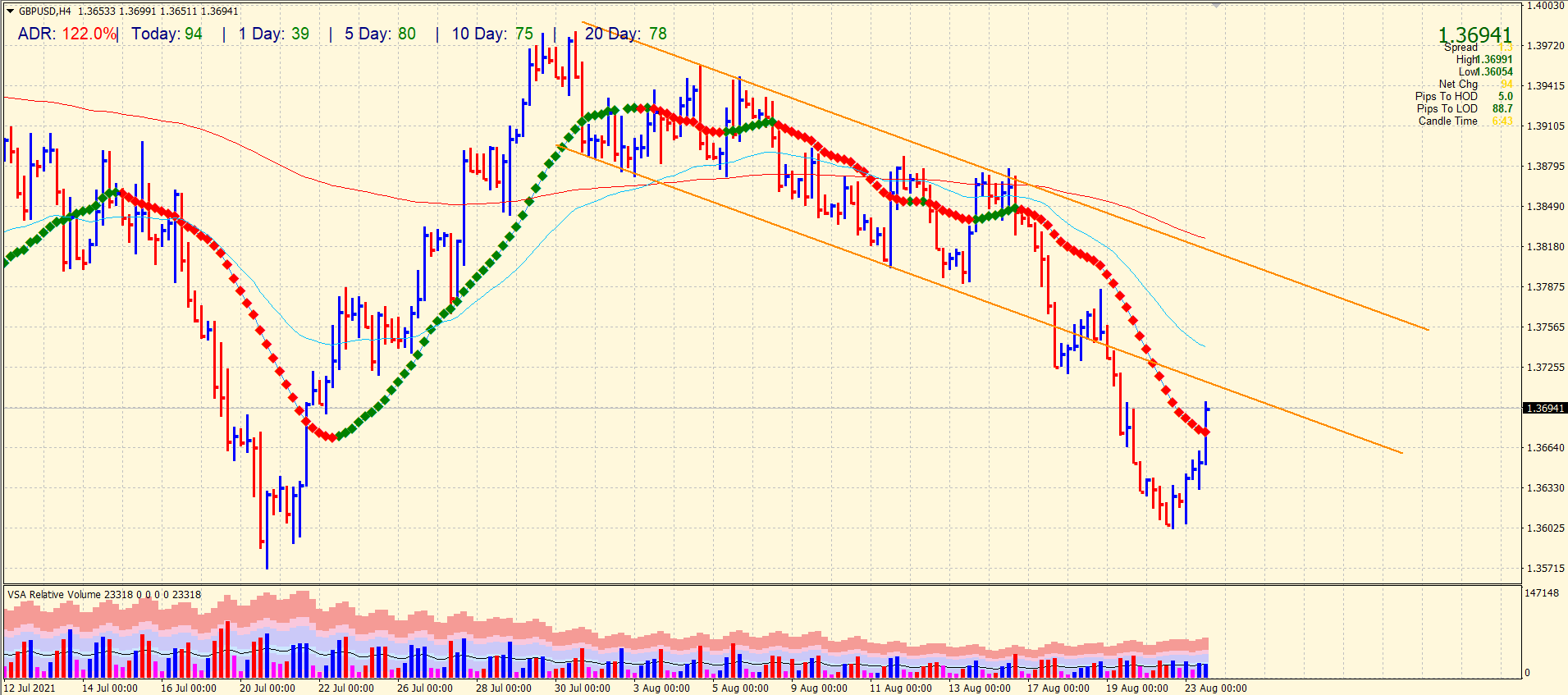The width and height of the screenshot is (1568, 695).
Task: Click the 22 Jul 00:00 time label
Action: click(346, 688)
